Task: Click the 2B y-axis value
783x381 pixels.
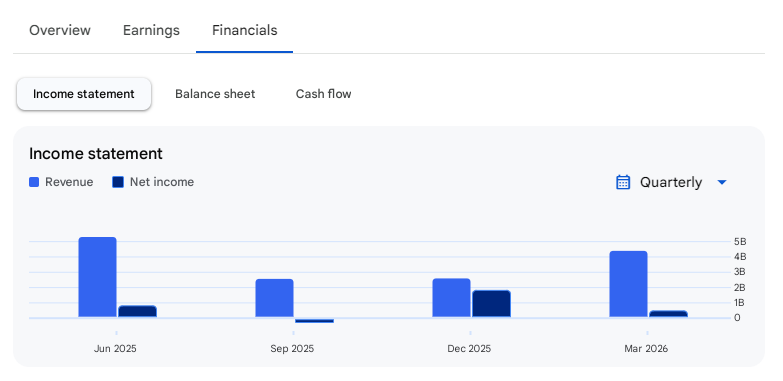Action: tap(740, 288)
